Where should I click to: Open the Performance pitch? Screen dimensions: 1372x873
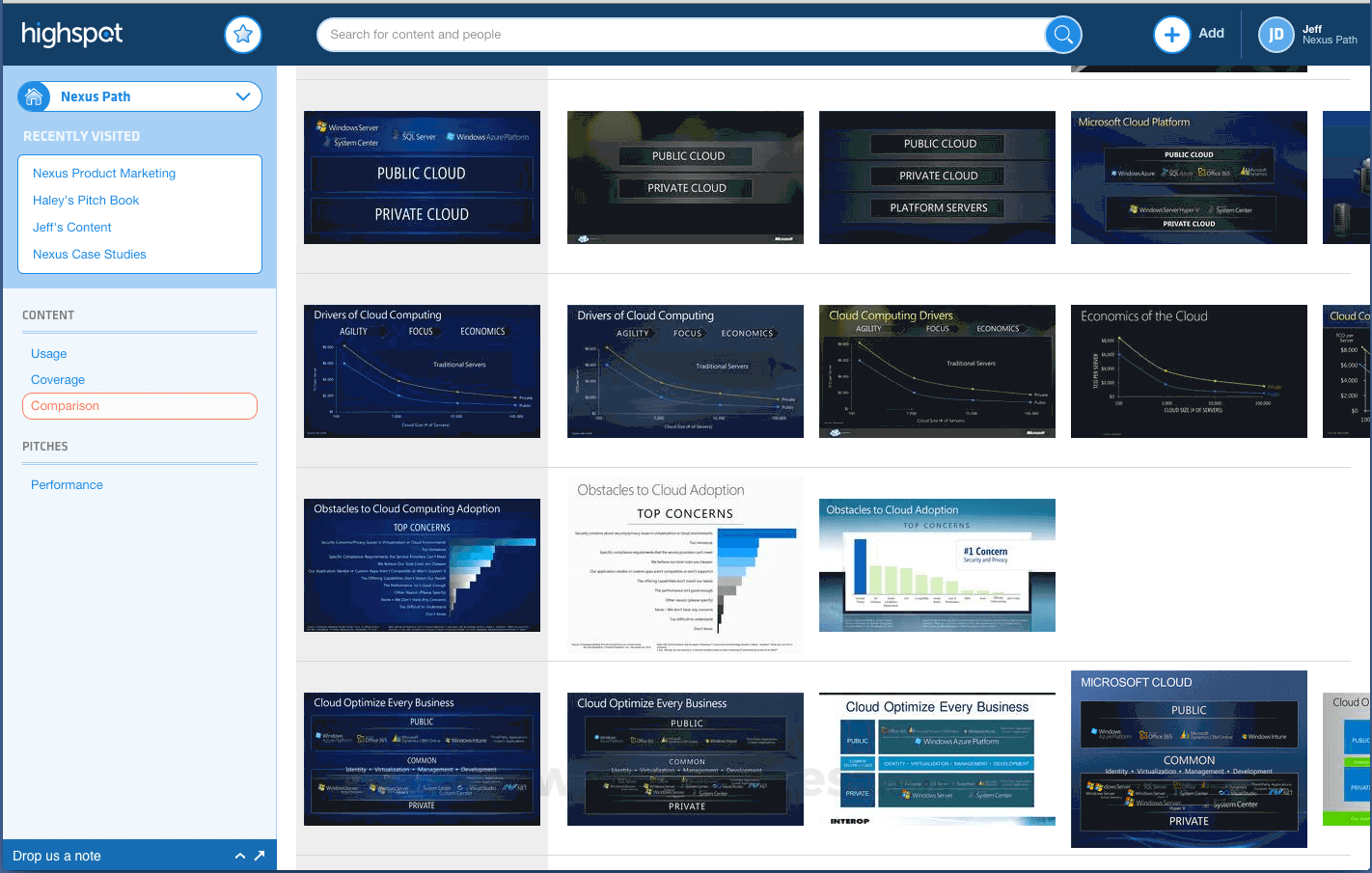(67, 484)
